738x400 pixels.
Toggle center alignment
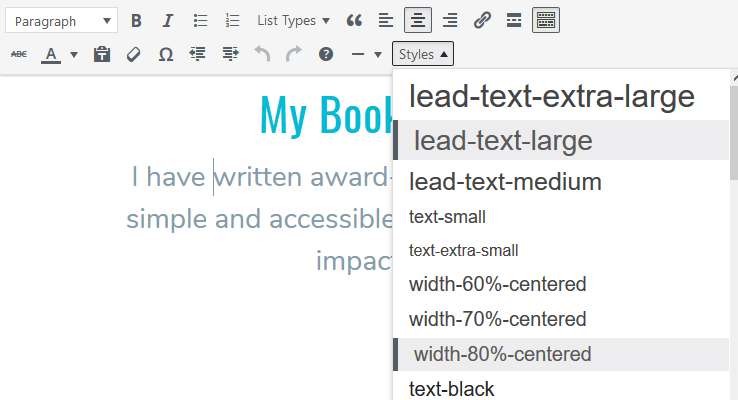point(418,20)
